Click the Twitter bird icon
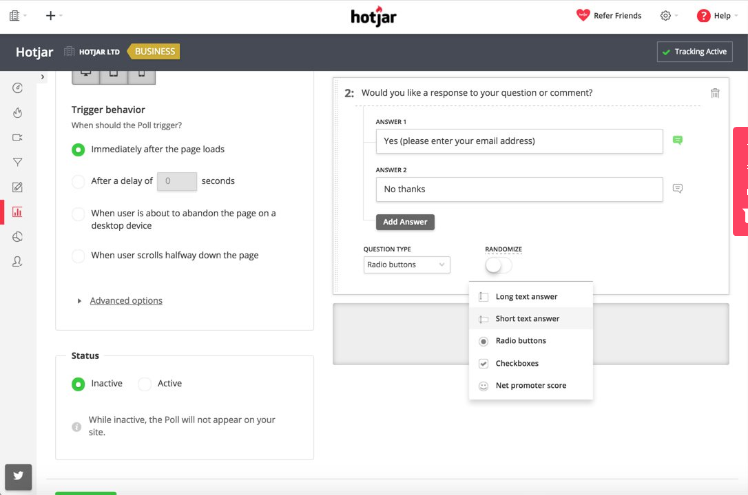The height and width of the screenshot is (495, 748). 18,476
